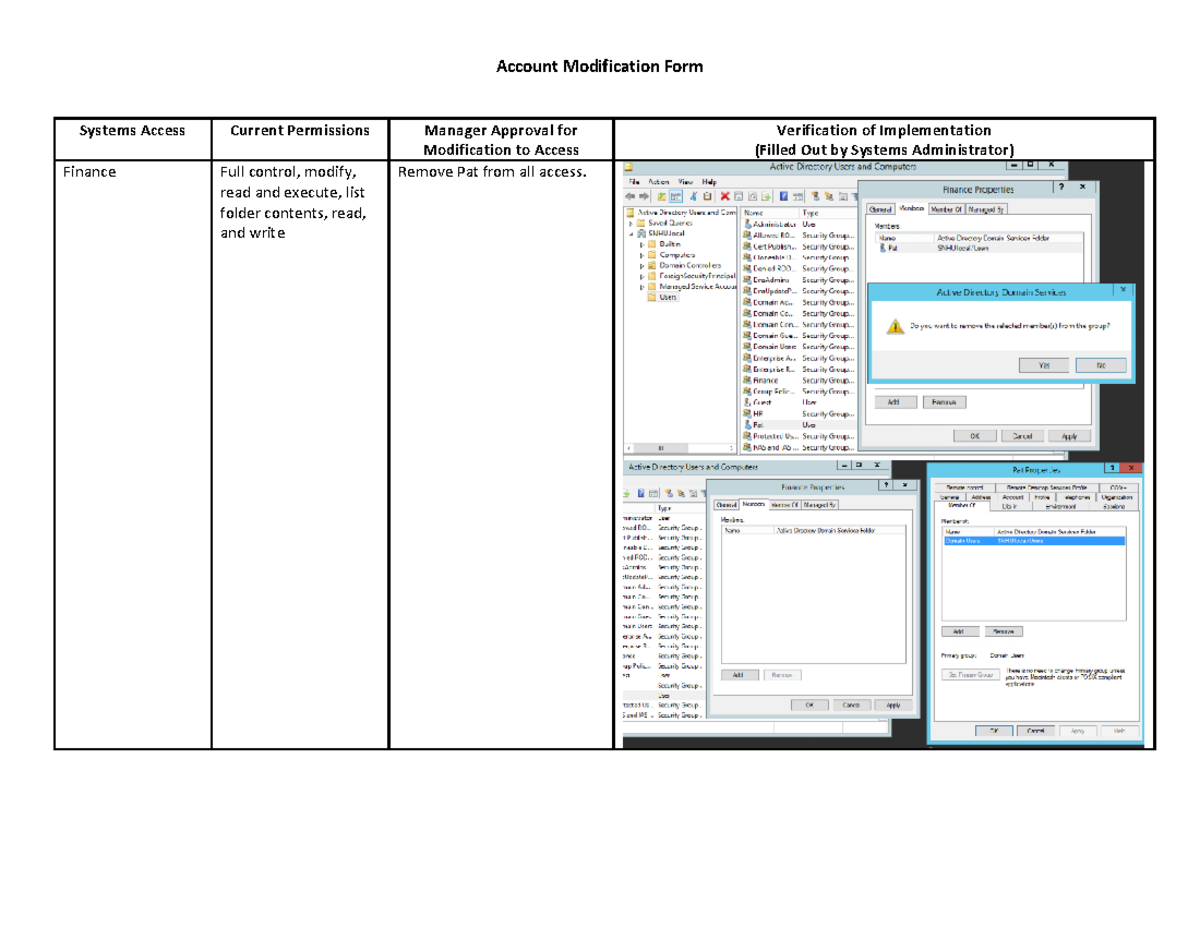Select the Pat user in the Users list
This screenshot has height=927, width=1200.
click(x=758, y=425)
